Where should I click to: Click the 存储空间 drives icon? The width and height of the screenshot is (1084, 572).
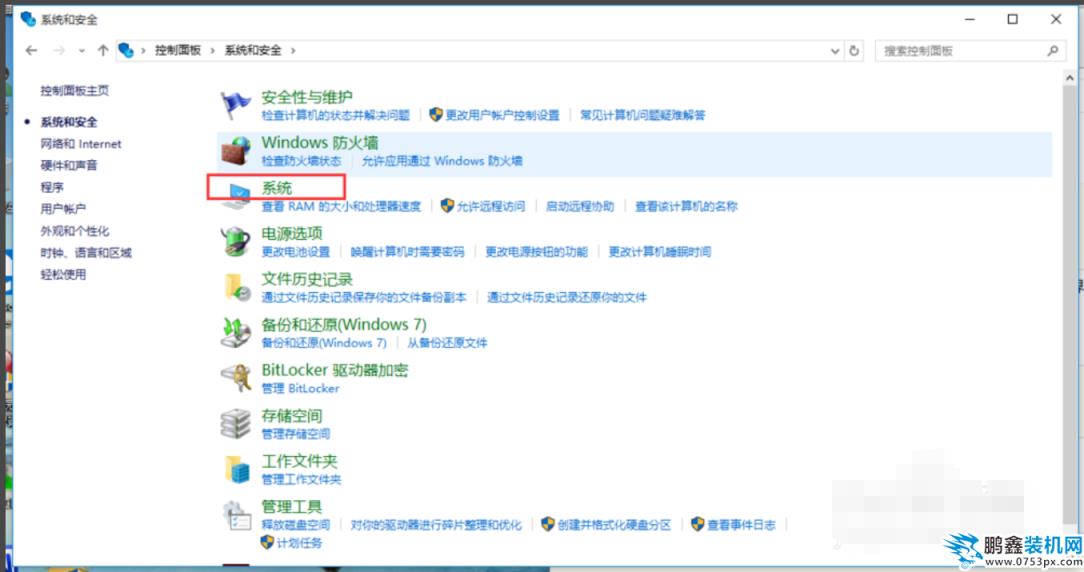coord(235,424)
